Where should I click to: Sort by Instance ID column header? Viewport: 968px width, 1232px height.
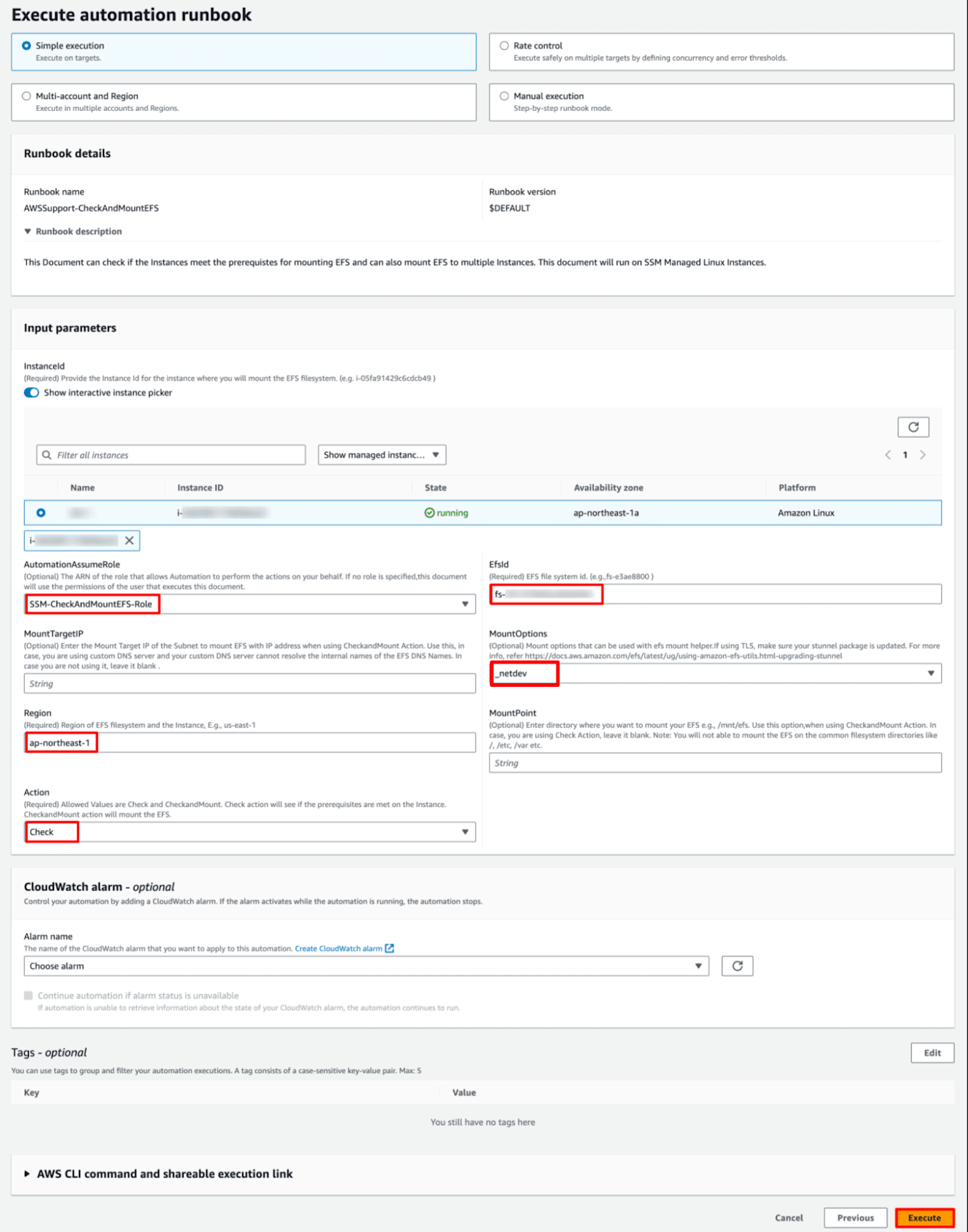point(200,488)
